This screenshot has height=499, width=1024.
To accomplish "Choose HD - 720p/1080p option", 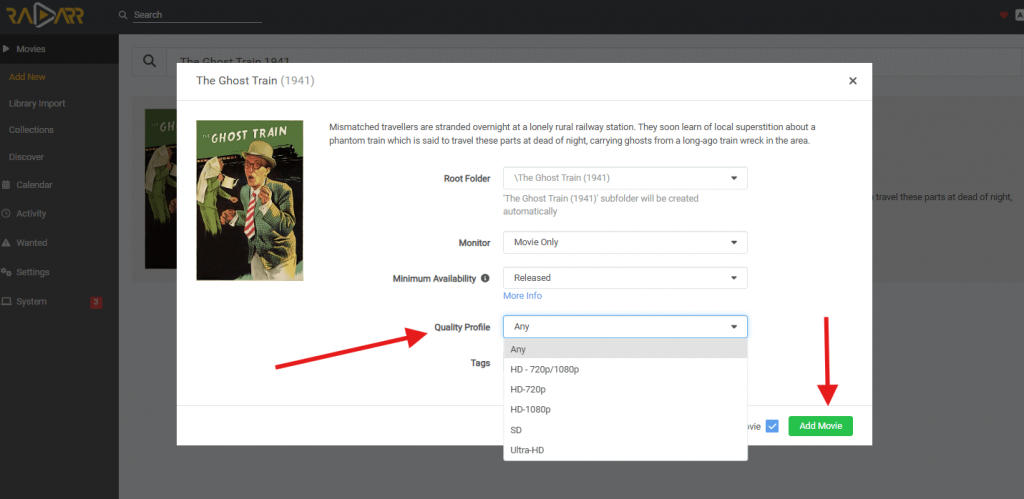I will (x=625, y=370).
